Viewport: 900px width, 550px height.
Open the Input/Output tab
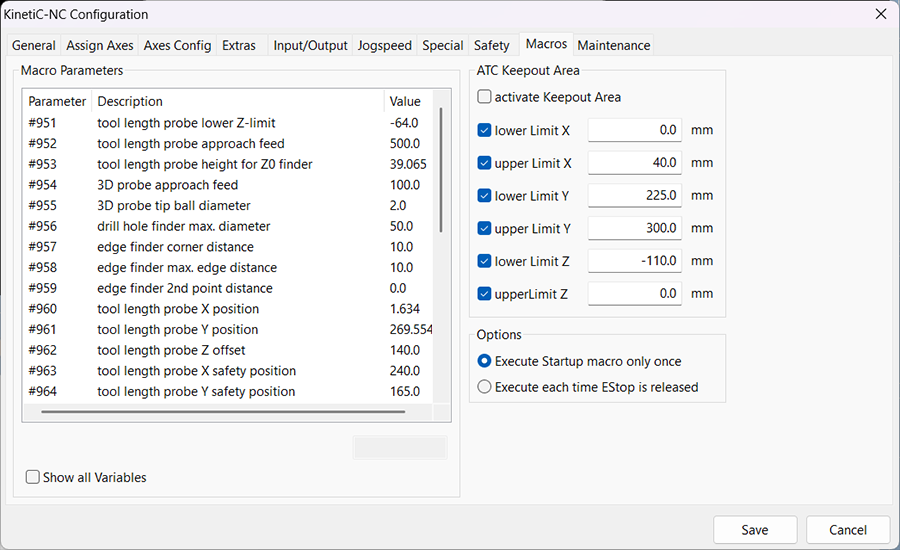(310, 45)
